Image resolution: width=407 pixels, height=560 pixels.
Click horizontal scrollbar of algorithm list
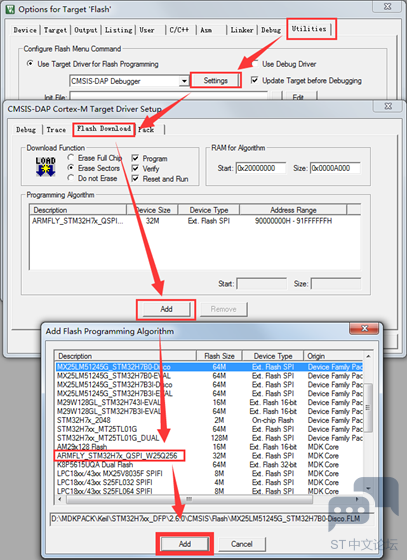pyautogui.click(x=189, y=499)
